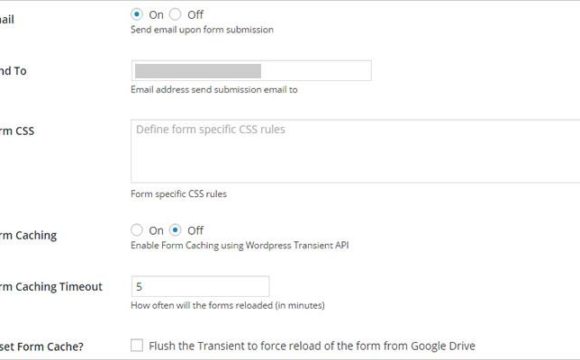
Task: Click the 'Send email upon form submission' description
Action: 202,30
